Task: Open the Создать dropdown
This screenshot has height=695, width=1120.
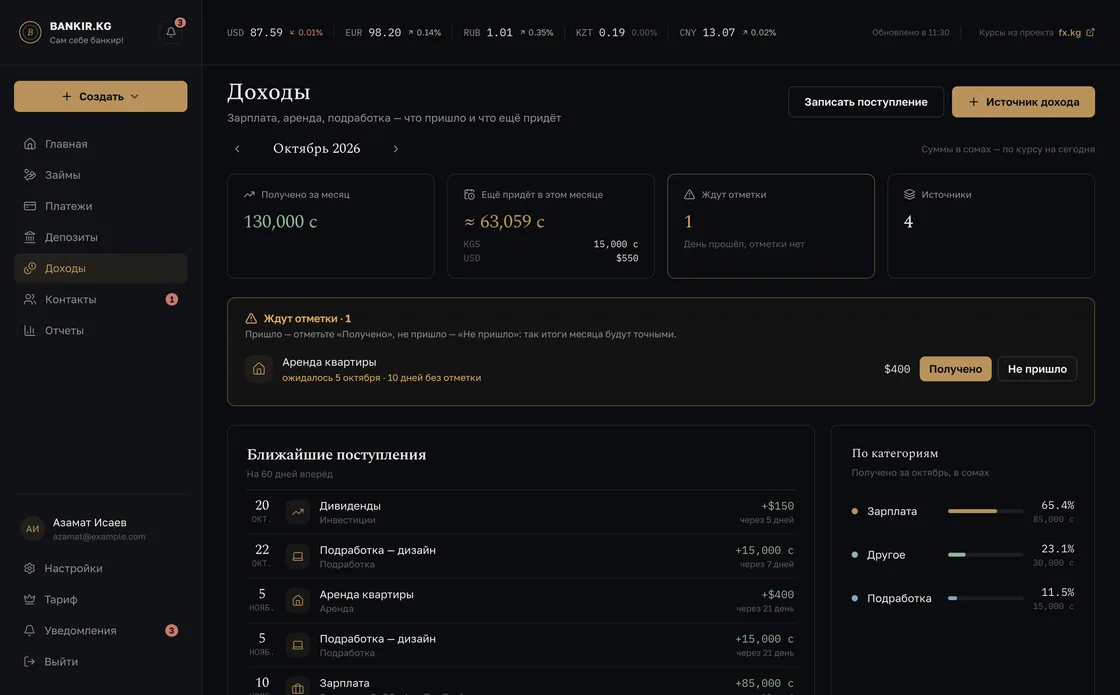Action: 101,96
